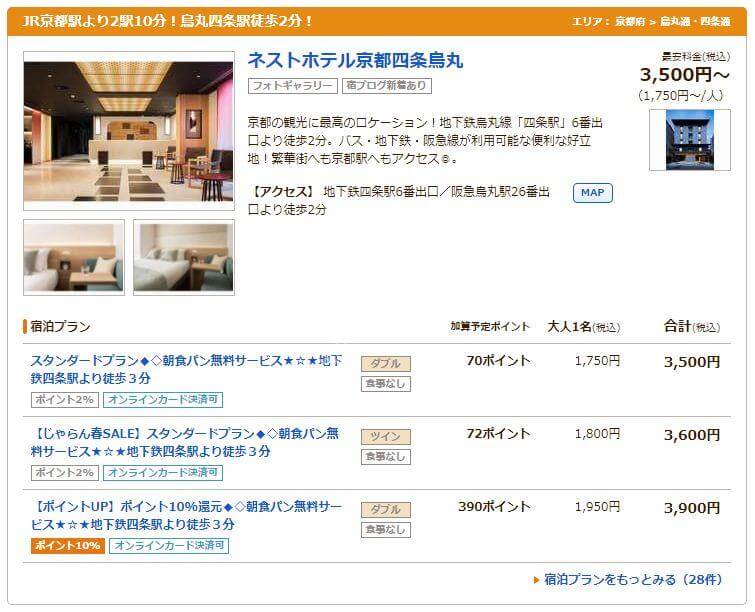755x612 pixels.
Task: Click hotel description paragraph 京都の観光に最高のロケーション
Action: tap(425, 140)
